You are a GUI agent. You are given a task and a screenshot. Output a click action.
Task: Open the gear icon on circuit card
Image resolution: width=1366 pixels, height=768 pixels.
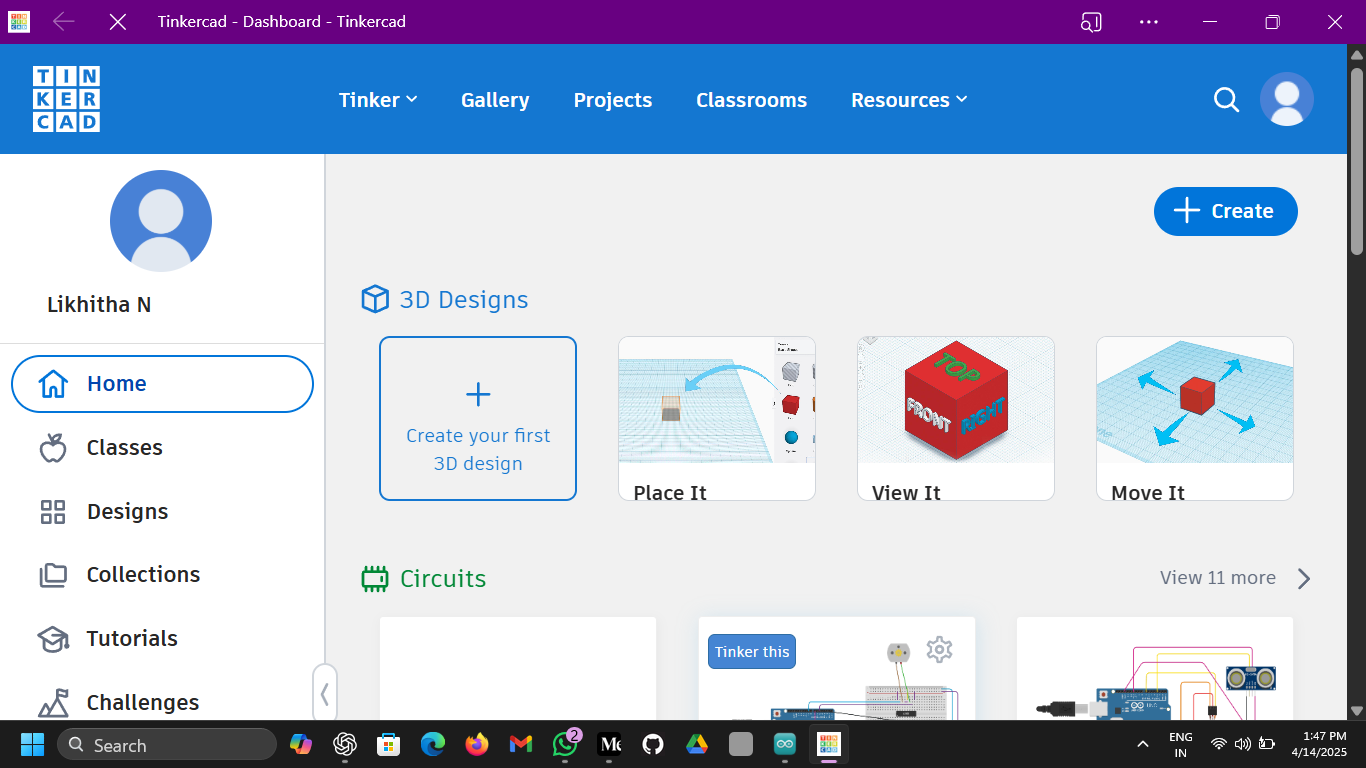click(939, 650)
